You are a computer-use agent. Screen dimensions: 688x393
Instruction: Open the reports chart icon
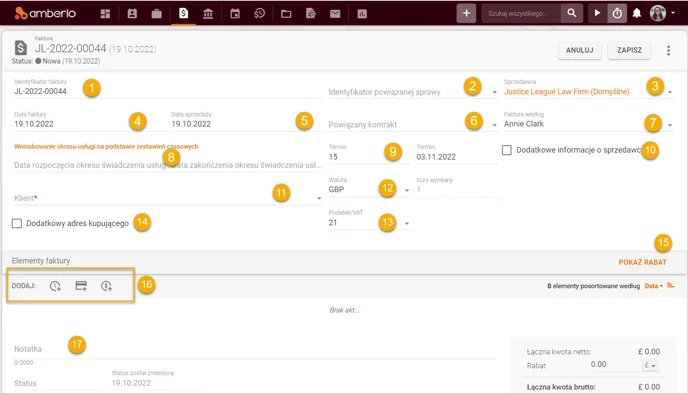(362, 14)
